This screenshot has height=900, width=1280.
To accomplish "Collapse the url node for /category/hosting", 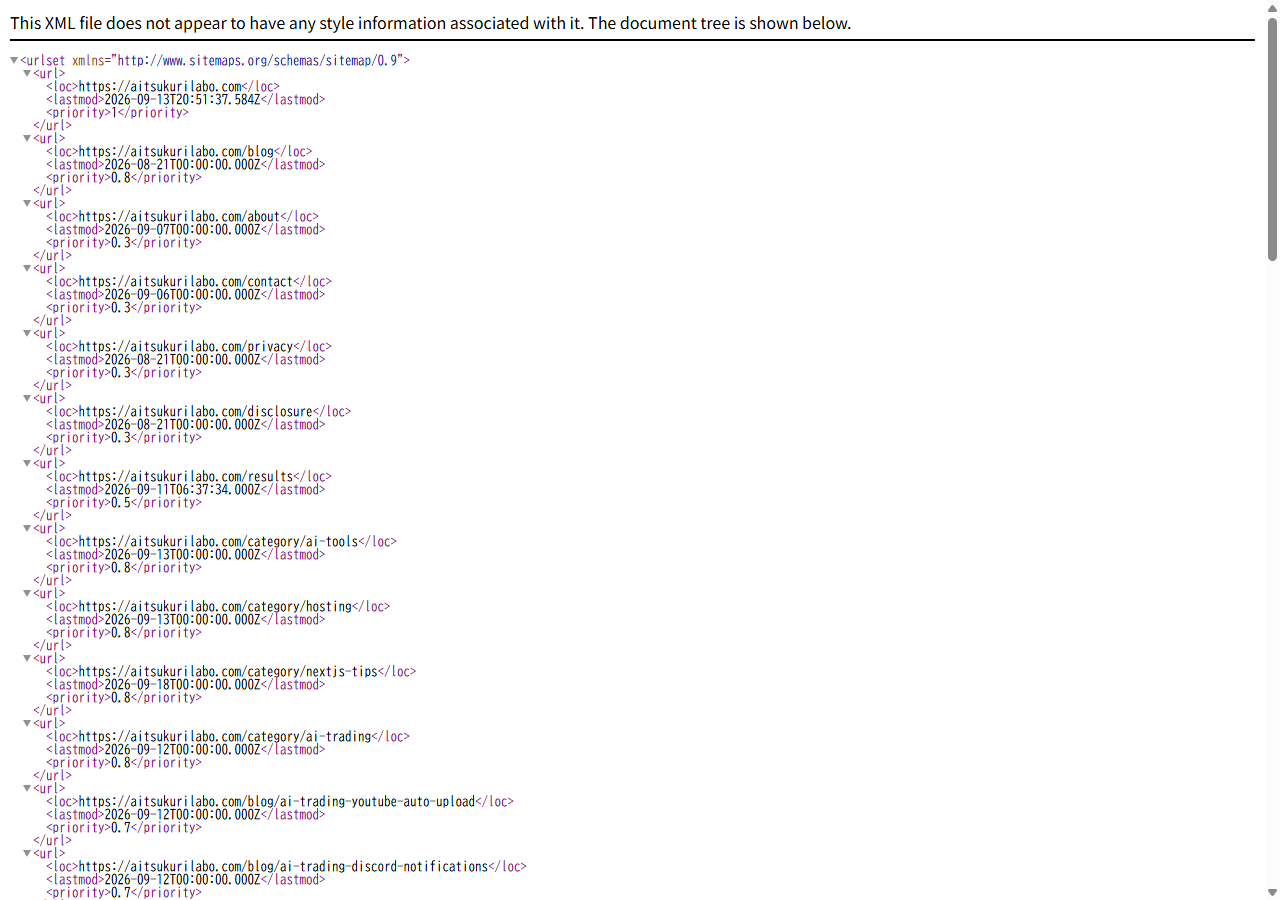I will pos(27,594).
